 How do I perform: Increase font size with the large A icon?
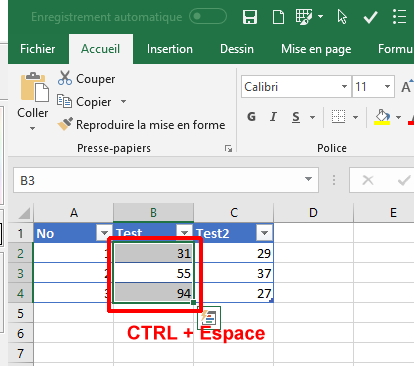[407, 87]
